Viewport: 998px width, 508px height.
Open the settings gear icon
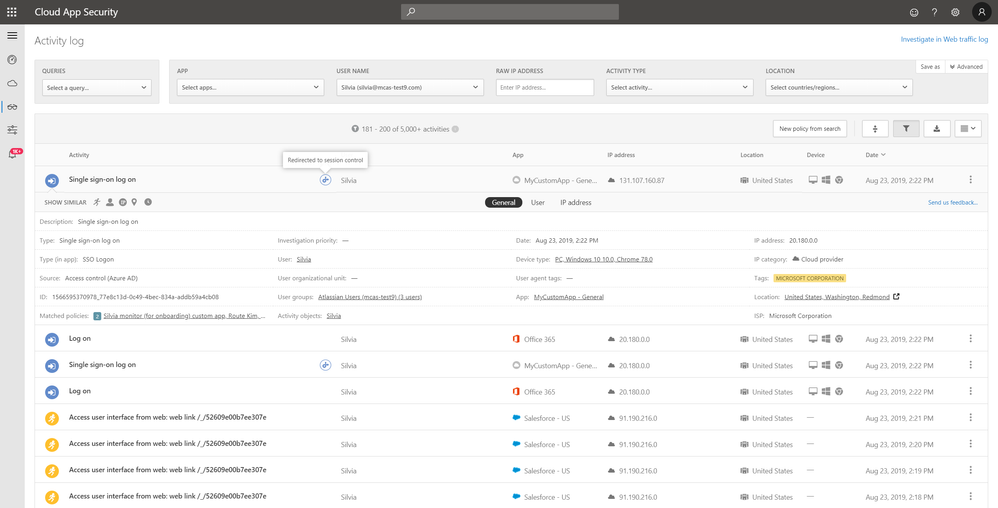955,12
